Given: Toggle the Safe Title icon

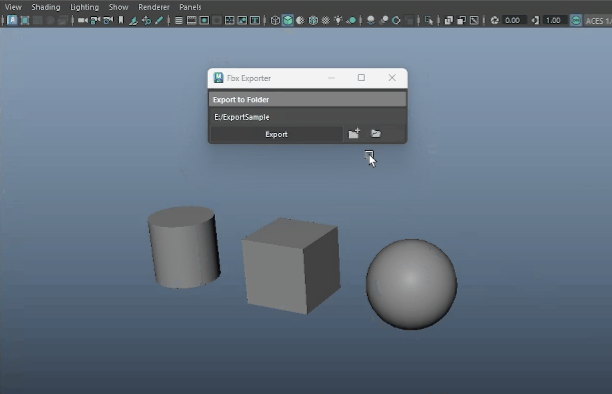Looking at the screenshot, I should (x=255, y=20).
